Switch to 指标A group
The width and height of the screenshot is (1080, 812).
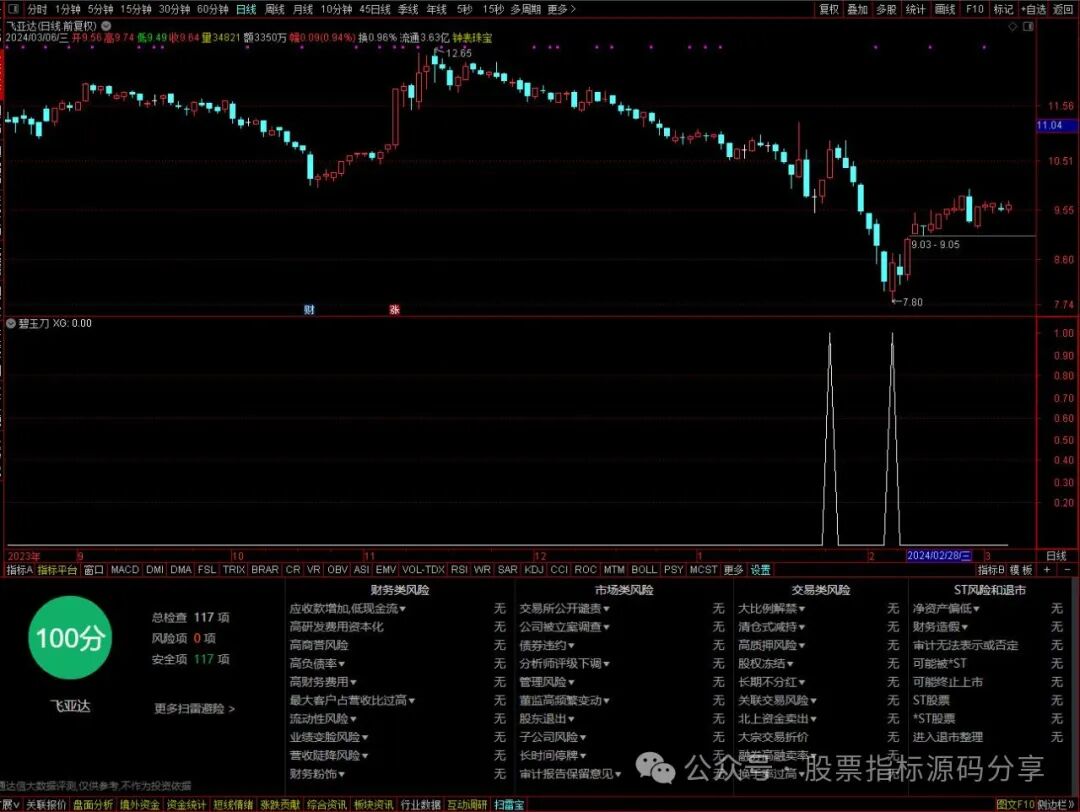click(19, 570)
